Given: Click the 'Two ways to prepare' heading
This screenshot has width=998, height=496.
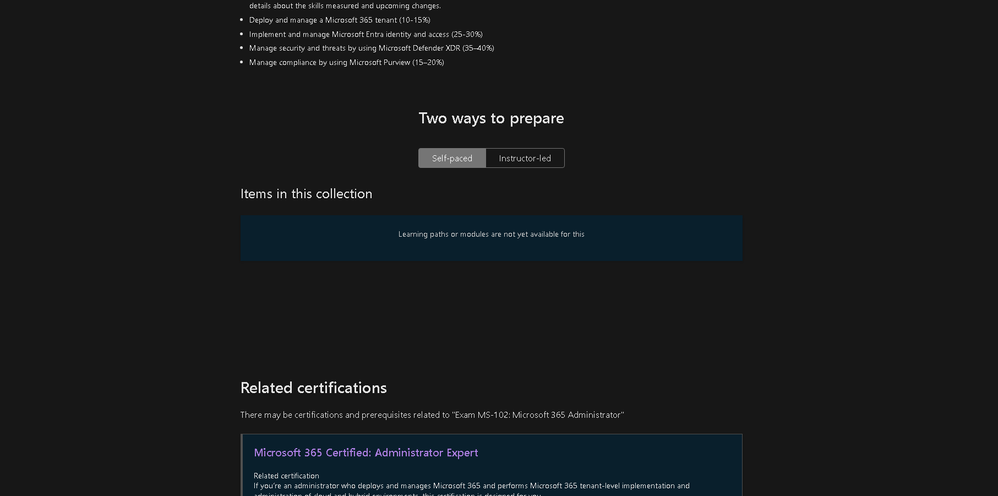Looking at the screenshot, I should 491,118.
